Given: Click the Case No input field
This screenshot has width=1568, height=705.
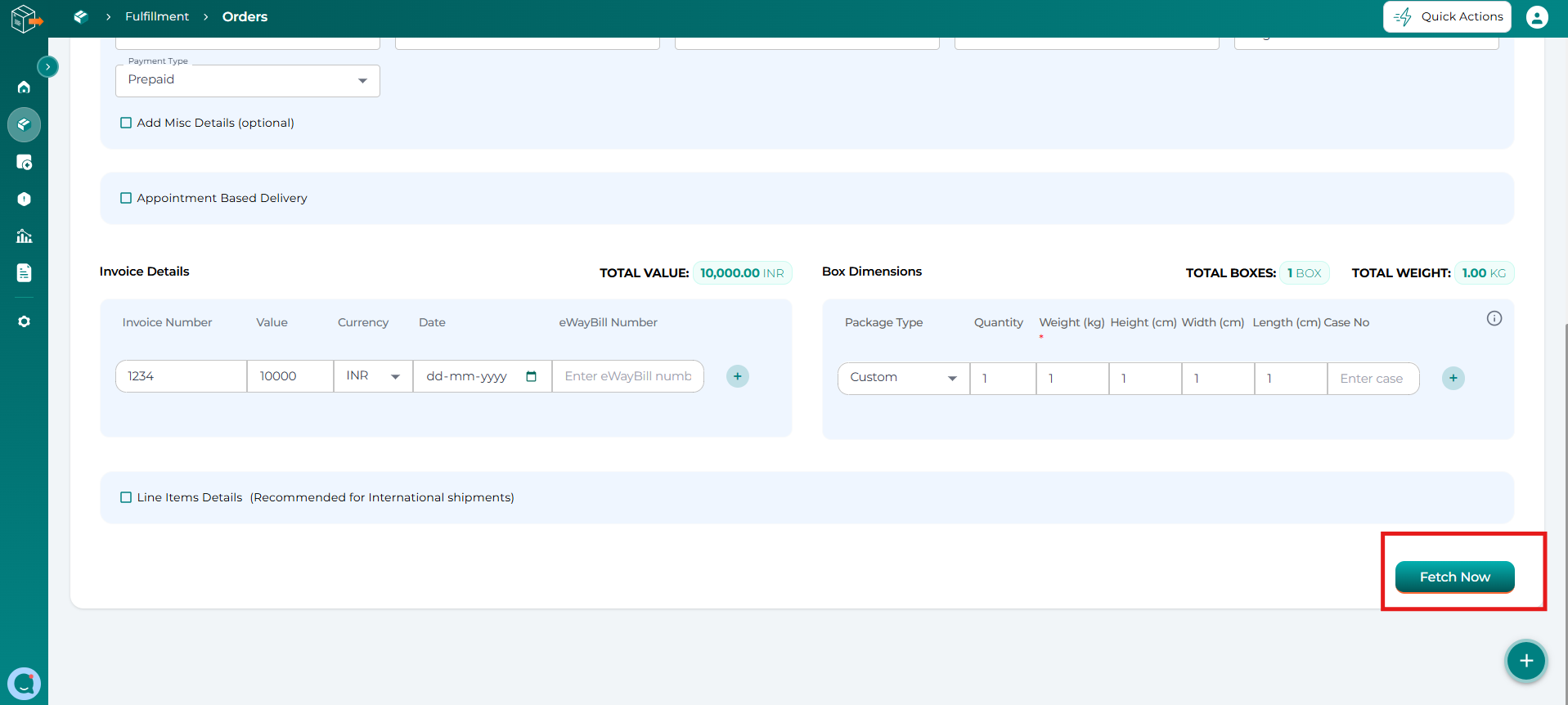Looking at the screenshot, I should (1373, 378).
